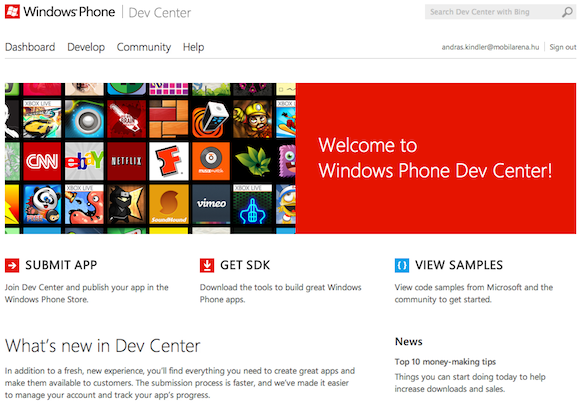Click the News section heading
Viewport: 580px width, 404px height.
click(x=408, y=341)
